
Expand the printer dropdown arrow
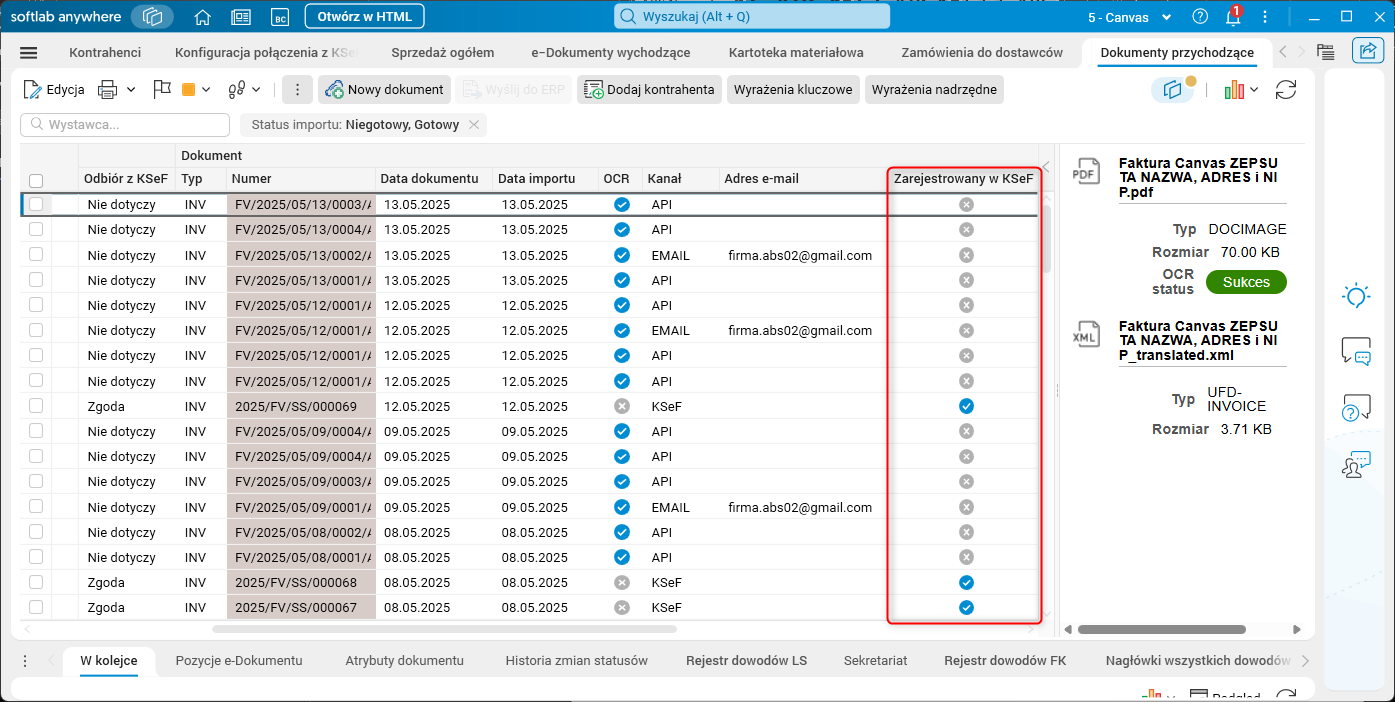tap(131, 90)
